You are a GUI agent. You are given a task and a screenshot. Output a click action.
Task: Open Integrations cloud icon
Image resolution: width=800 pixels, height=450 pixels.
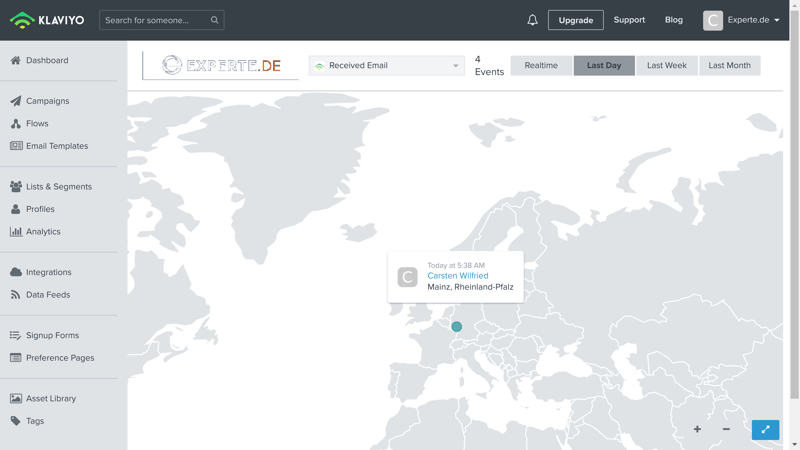(x=16, y=272)
